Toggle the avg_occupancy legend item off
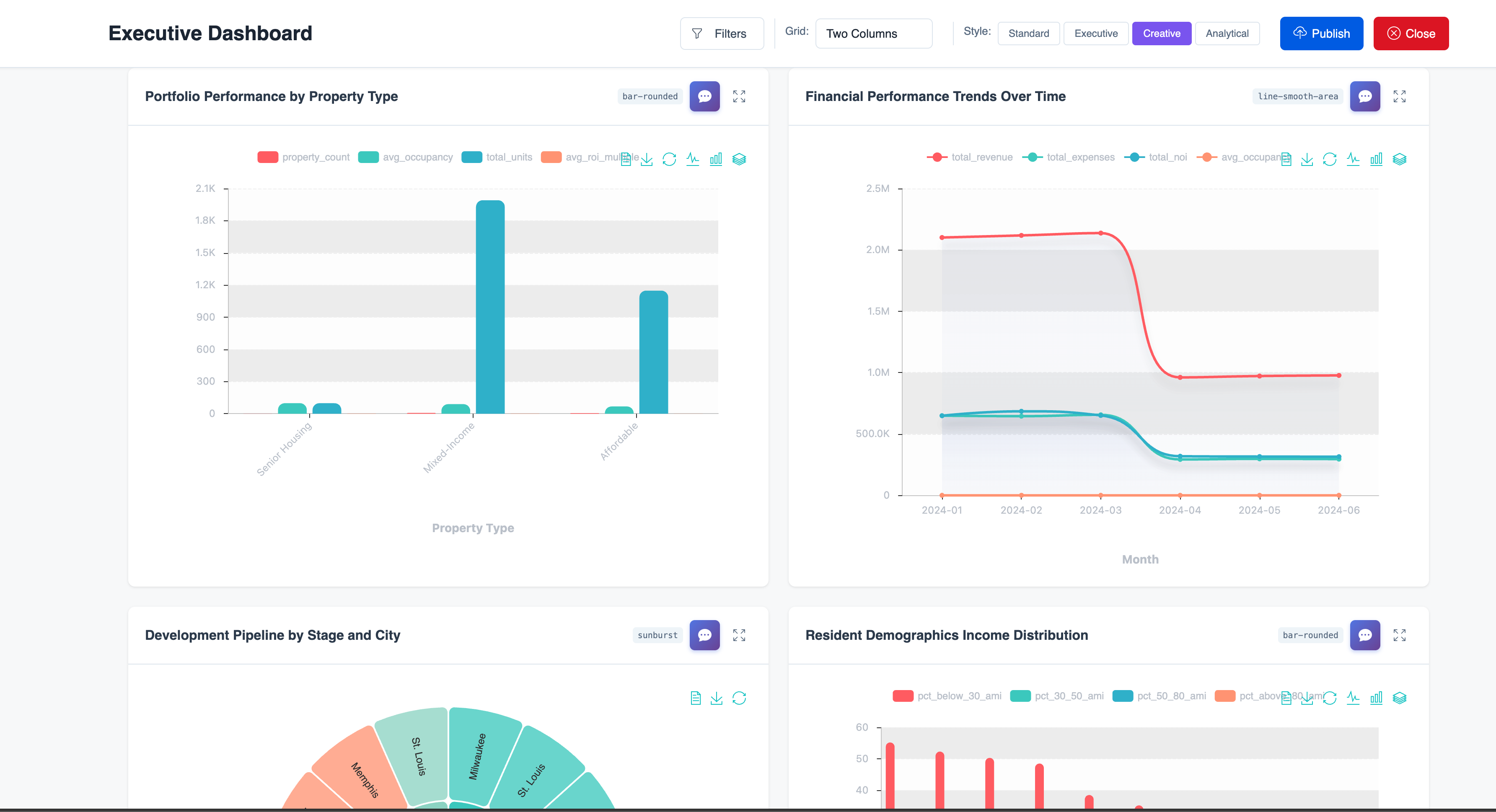Screen dimensions: 1496x812 click(417, 157)
